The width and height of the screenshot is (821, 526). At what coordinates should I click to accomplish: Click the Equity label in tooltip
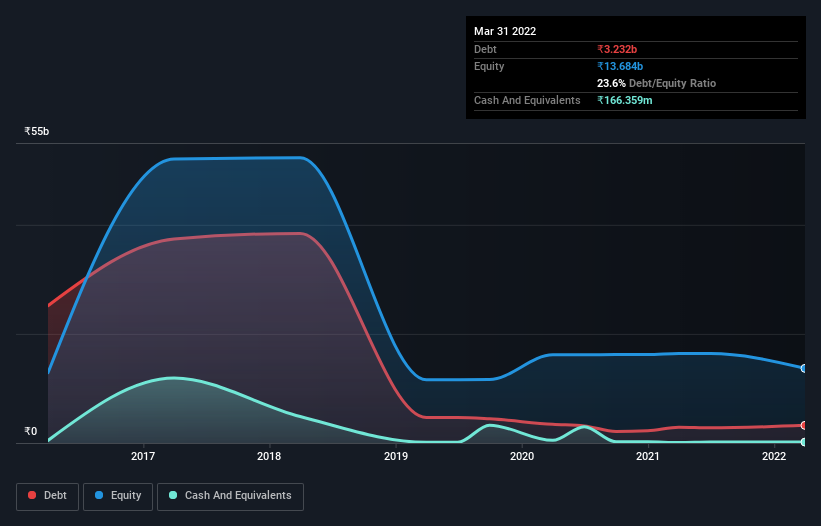coord(489,66)
